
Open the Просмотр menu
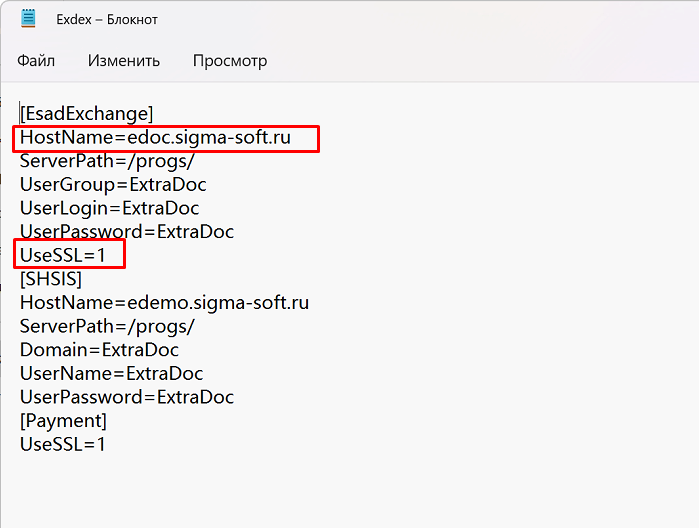[230, 61]
